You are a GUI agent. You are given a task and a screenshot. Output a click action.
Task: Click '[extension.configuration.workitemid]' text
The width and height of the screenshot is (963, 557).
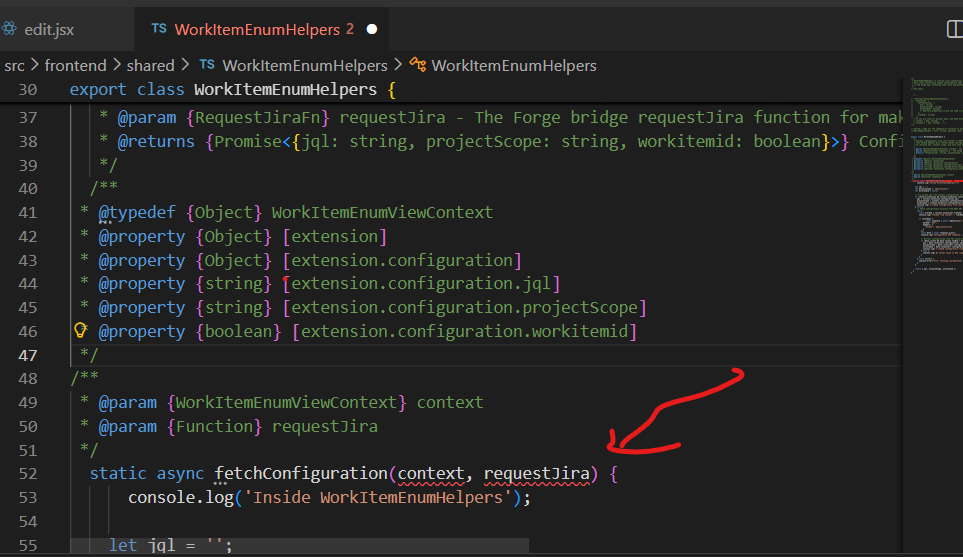[x=464, y=332]
